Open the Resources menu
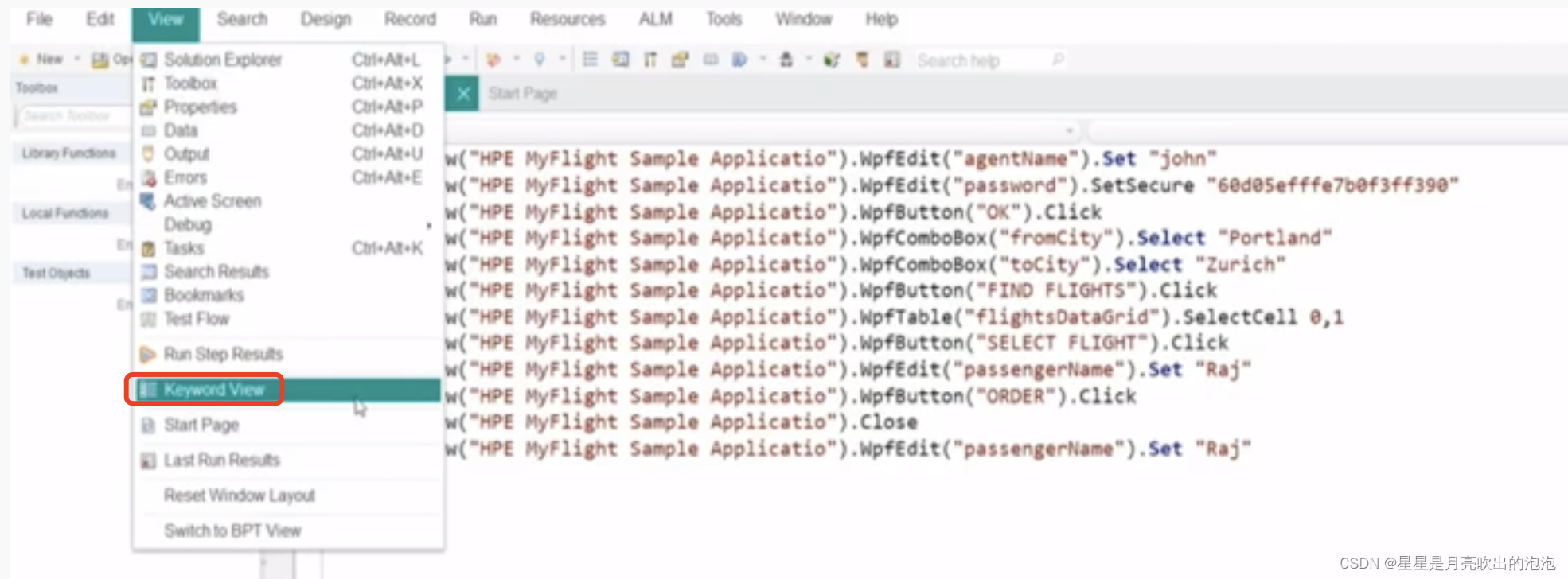The width and height of the screenshot is (1568, 579). tap(568, 19)
